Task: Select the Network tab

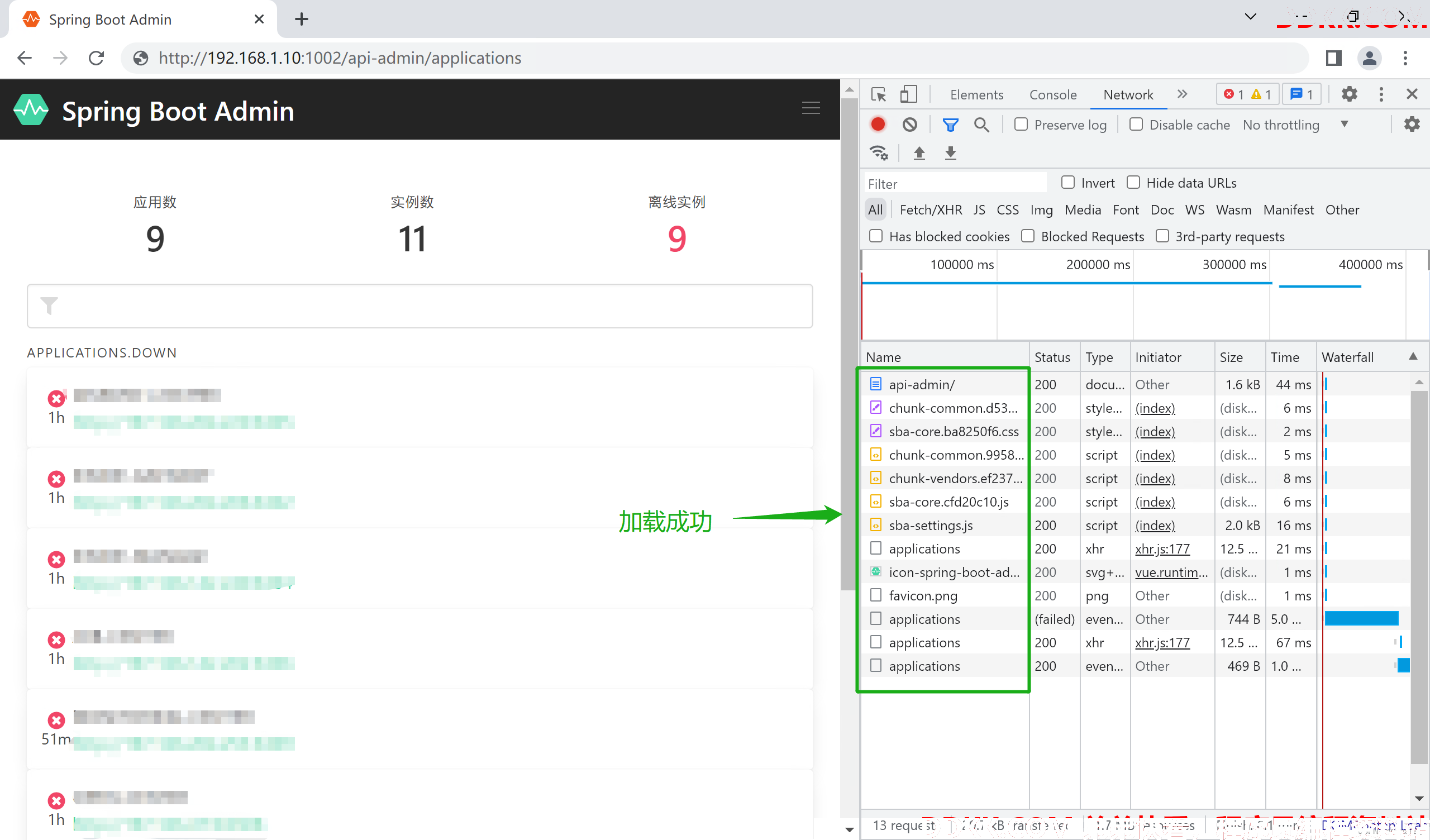Action: 1128,95
